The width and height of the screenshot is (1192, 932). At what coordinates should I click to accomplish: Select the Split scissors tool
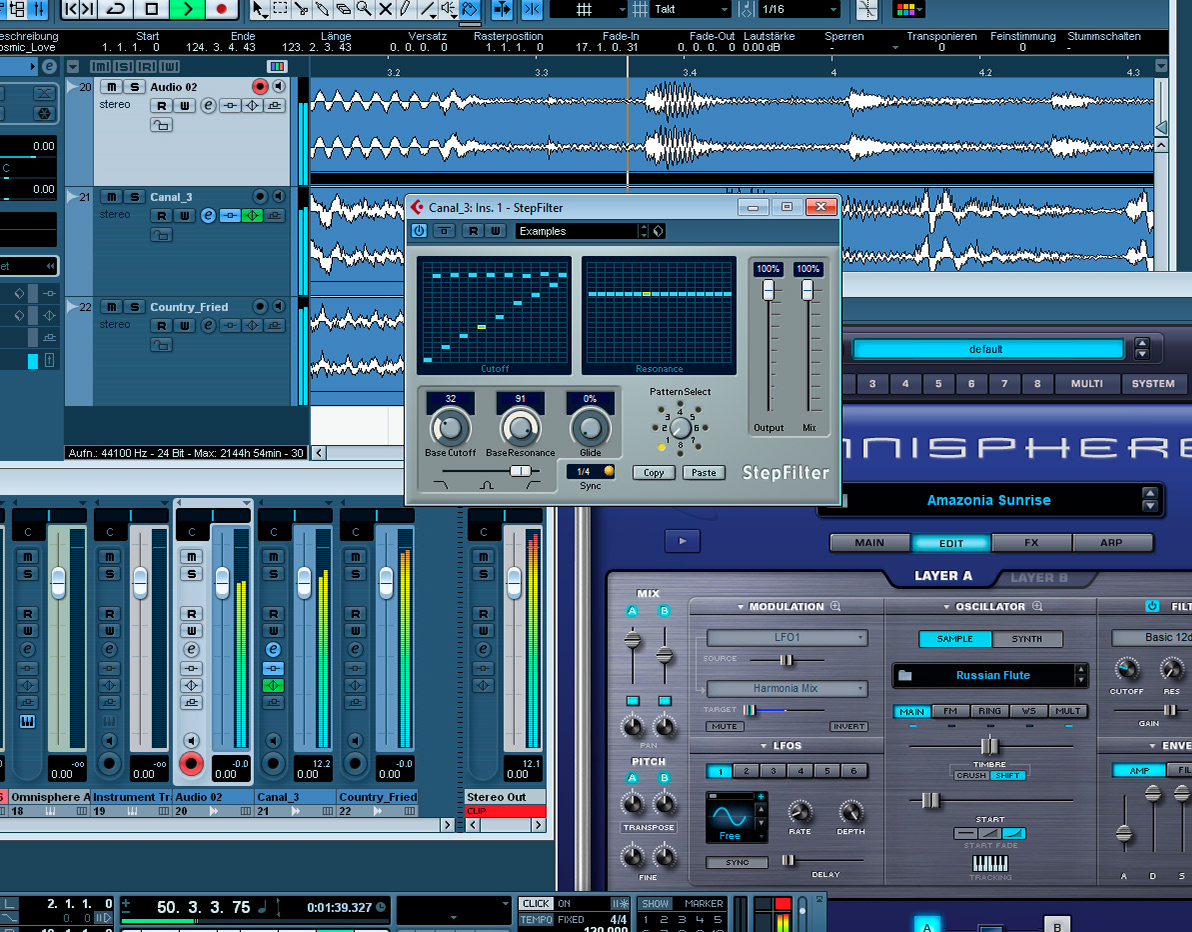pyautogui.click(x=302, y=9)
